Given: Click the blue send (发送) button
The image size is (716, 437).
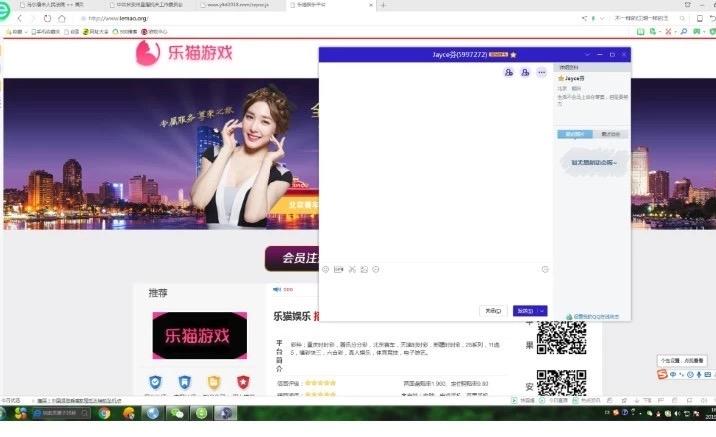Looking at the screenshot, I should pos(525,311).
